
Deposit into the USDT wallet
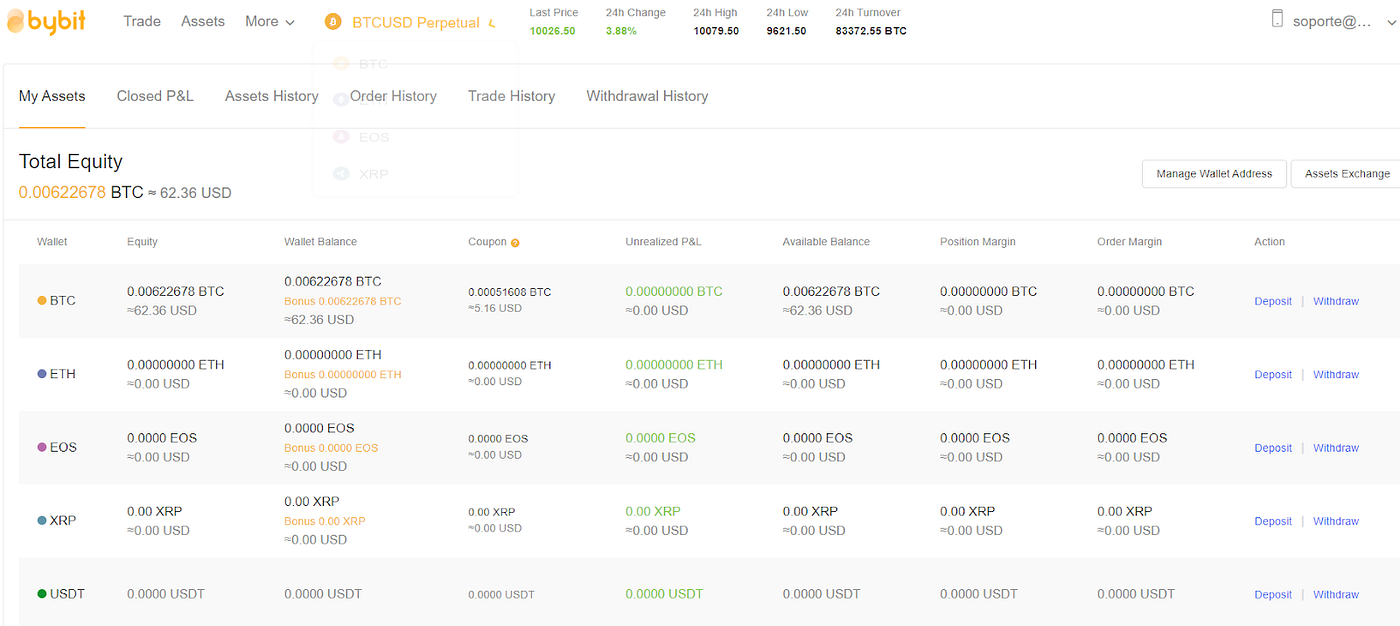(x=1272, y=593)
